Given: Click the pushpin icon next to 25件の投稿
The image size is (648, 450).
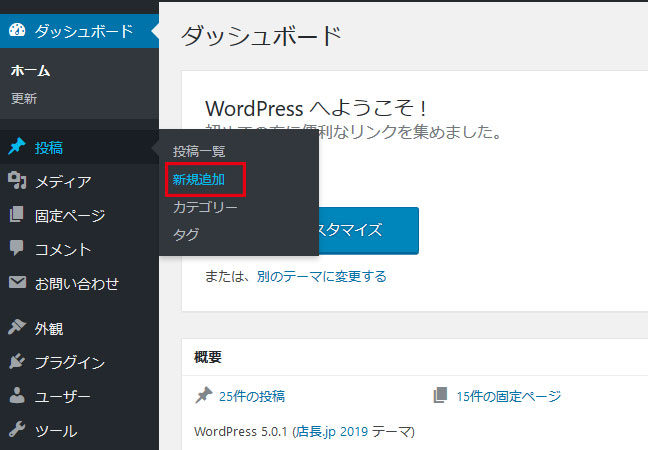Looking at the screenshot, I should point(204,395).
